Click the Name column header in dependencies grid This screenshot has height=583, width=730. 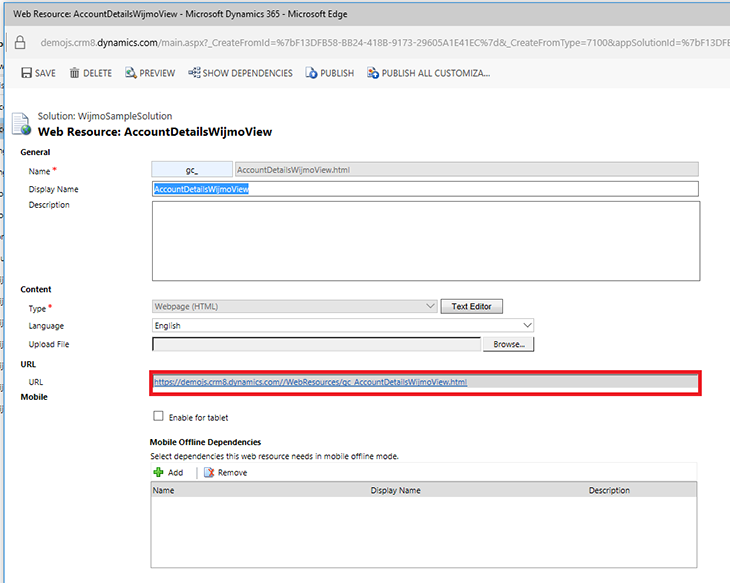point(163,490)
